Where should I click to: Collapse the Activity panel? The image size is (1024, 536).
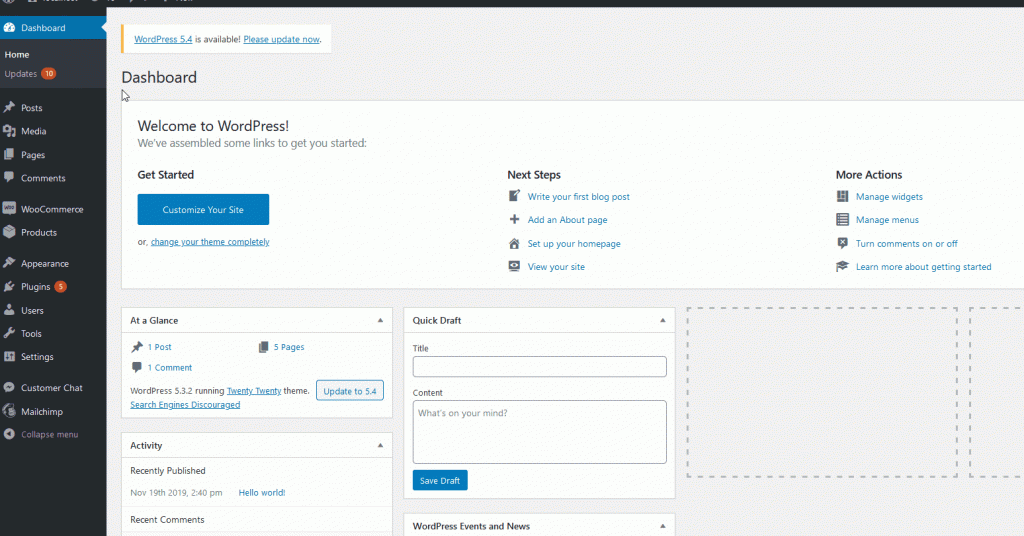380,445
